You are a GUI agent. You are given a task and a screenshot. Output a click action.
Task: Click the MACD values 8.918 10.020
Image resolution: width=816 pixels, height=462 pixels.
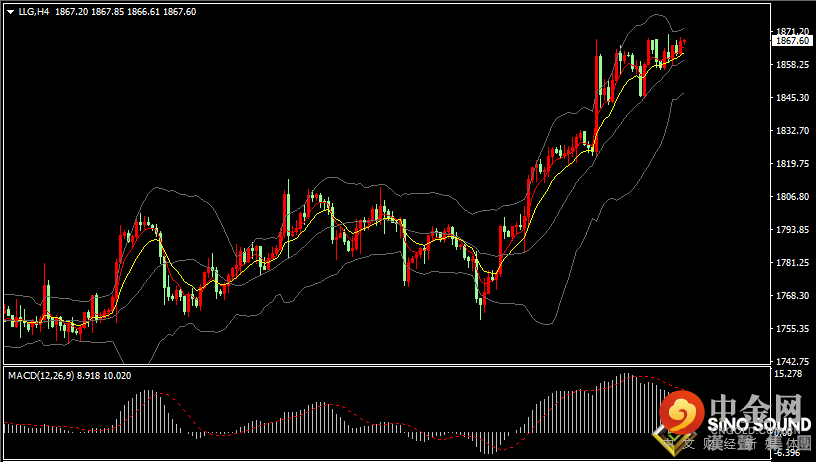[104, 376]
